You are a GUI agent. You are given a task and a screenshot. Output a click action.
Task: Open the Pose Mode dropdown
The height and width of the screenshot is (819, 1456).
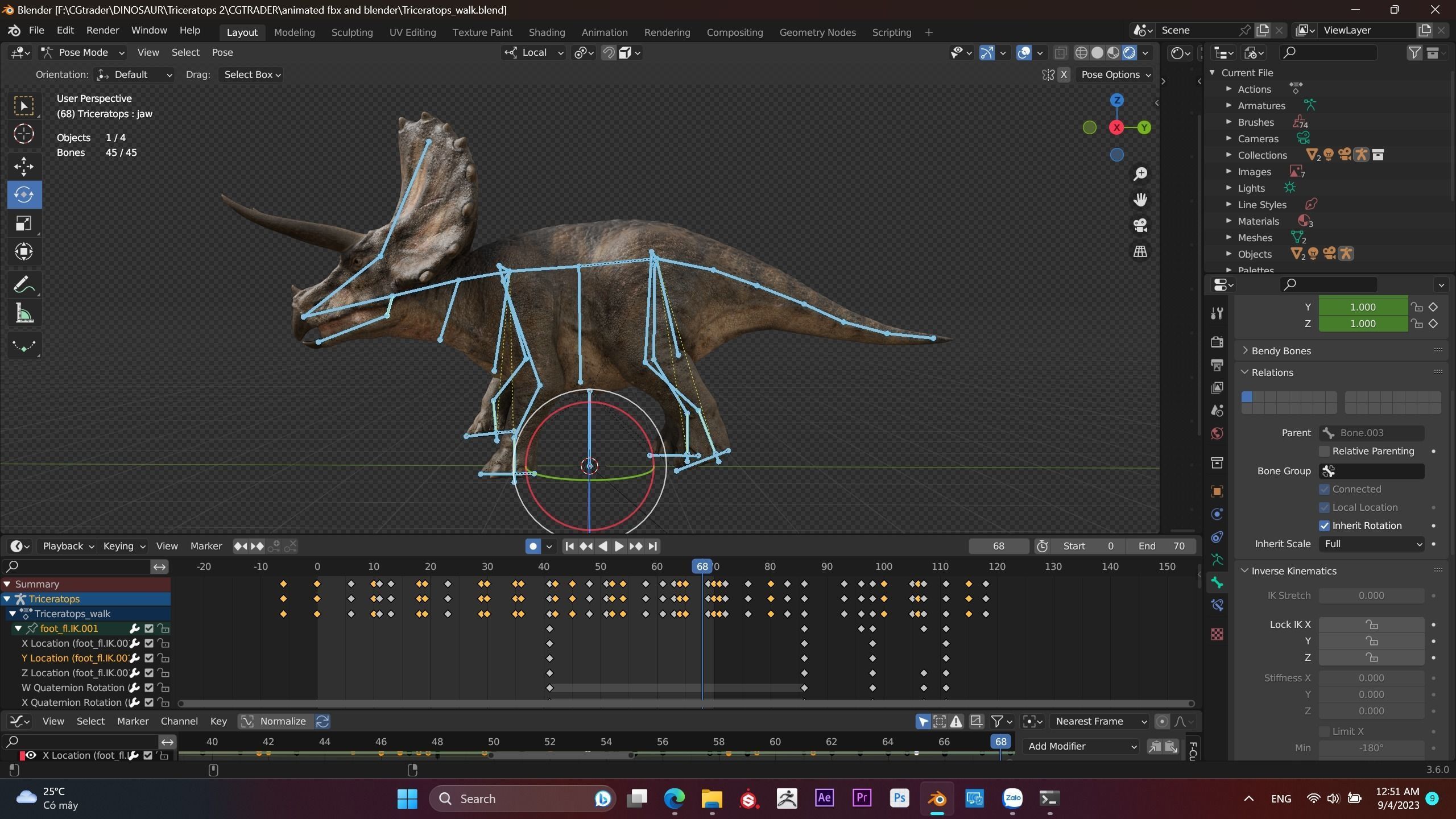[84, 52]
